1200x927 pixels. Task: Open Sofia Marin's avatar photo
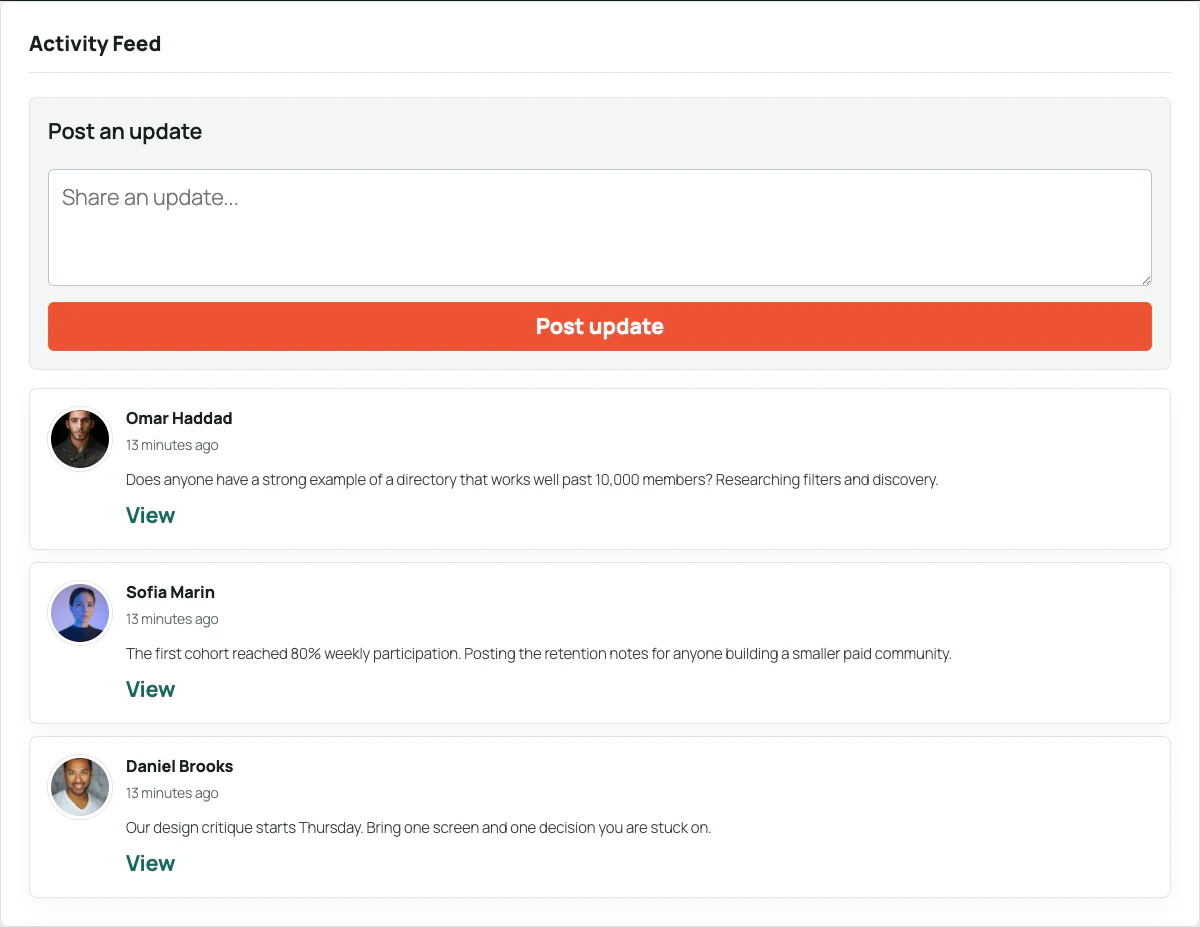[80, 613]
